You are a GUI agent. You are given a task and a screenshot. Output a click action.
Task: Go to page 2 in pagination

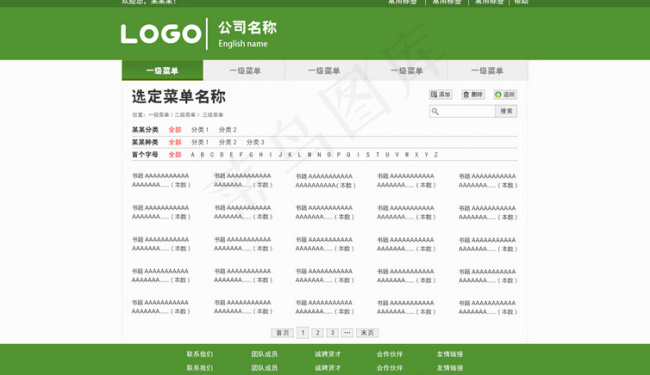click(x=318, y=333)
